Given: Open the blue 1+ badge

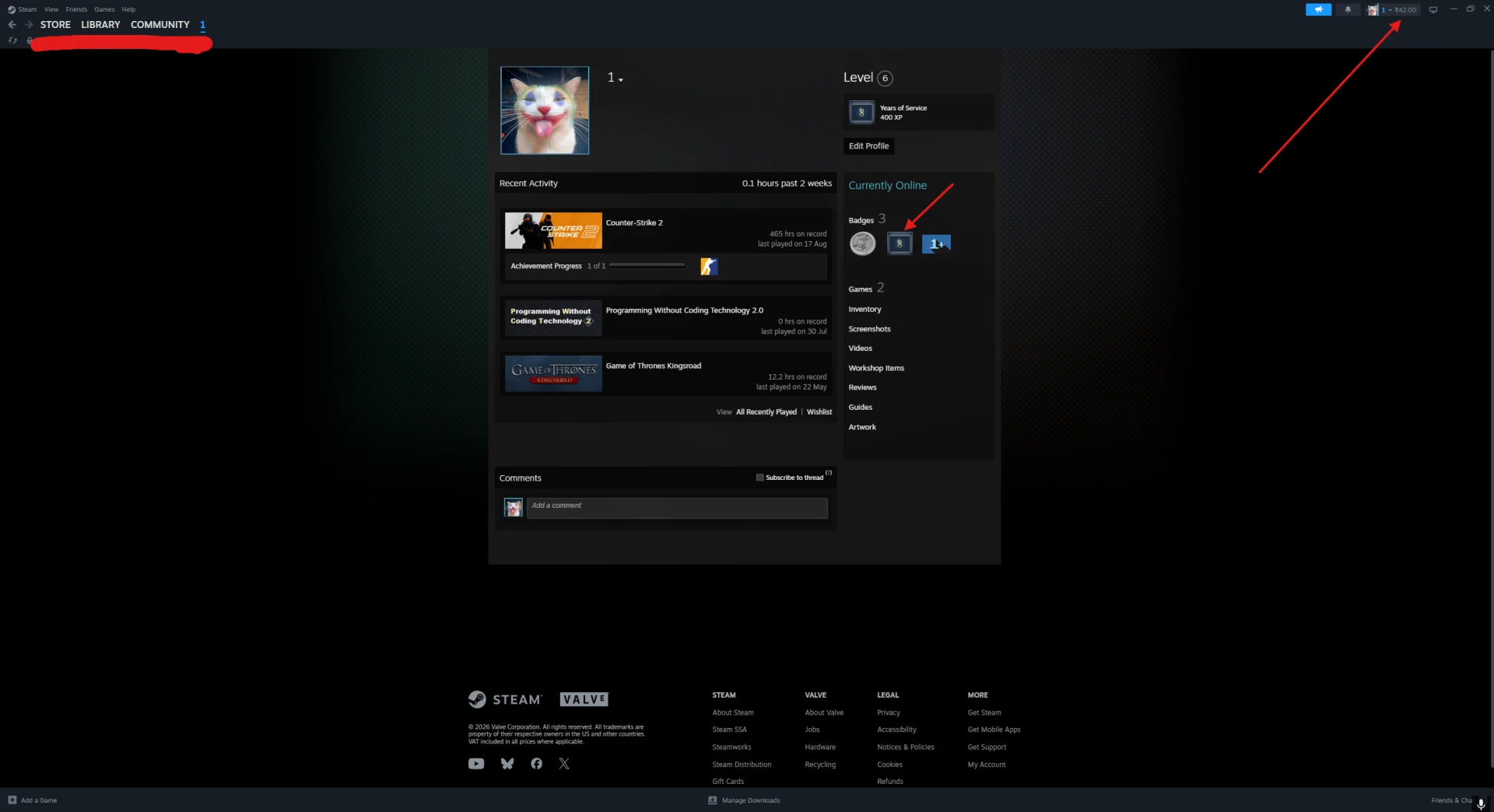Looking at the screenshot, I should pyautogui.click(x=936, y=243).
